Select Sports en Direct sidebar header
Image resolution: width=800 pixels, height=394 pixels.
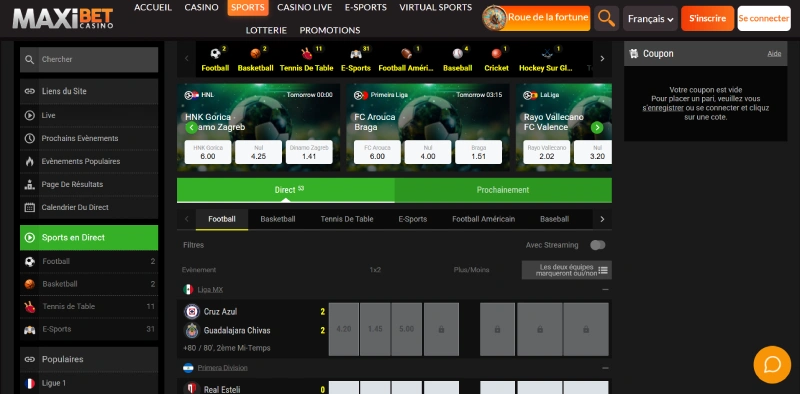click(89, 237)
